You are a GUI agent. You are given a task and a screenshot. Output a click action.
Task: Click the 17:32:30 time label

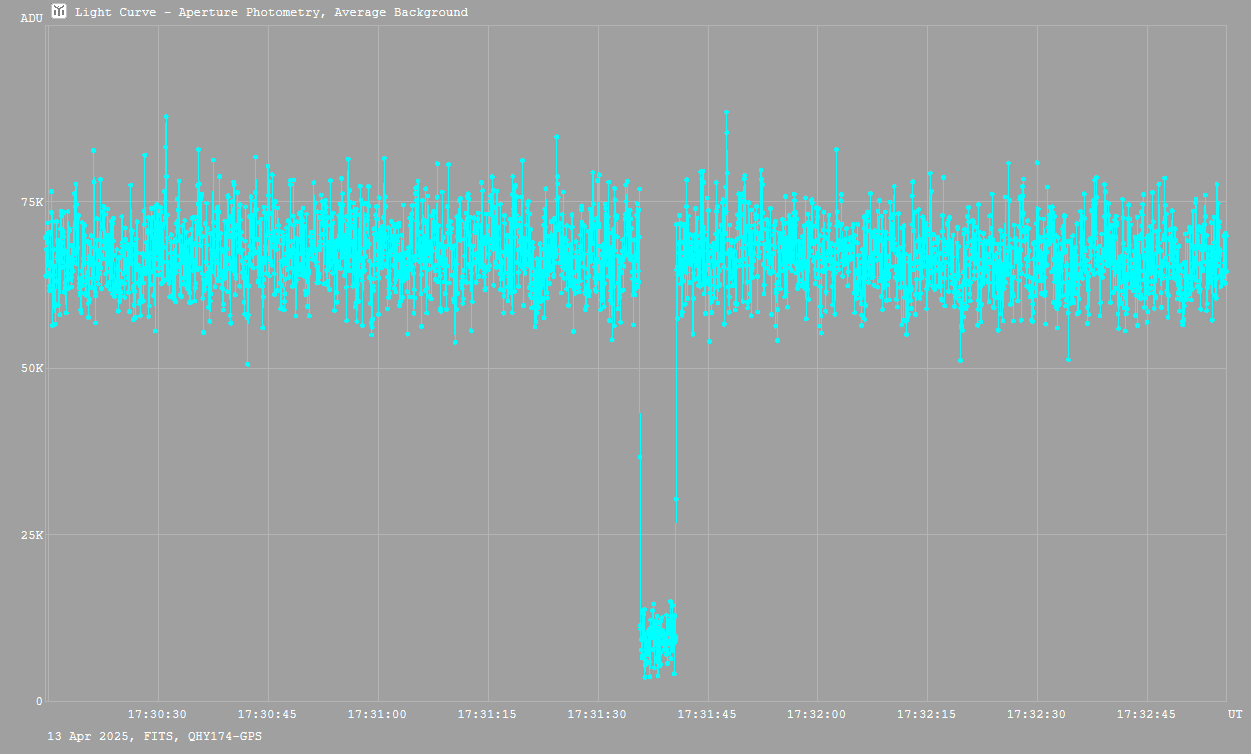tap(1037, 714)
